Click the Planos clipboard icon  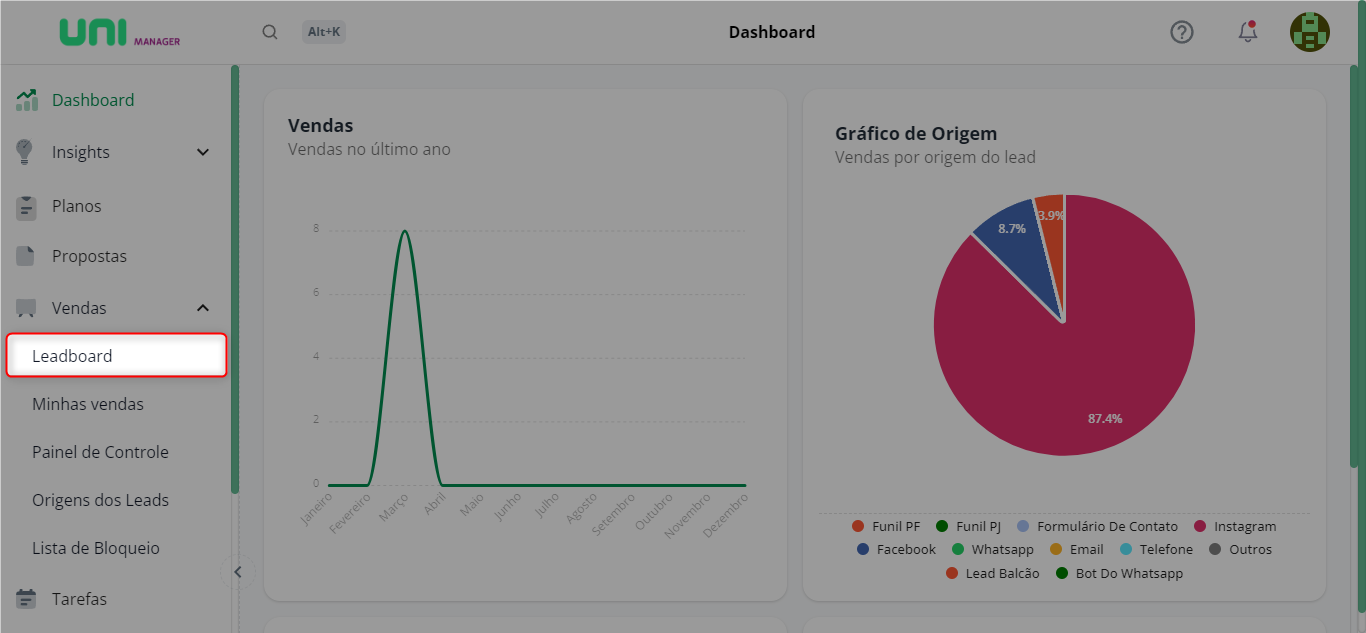26,207
